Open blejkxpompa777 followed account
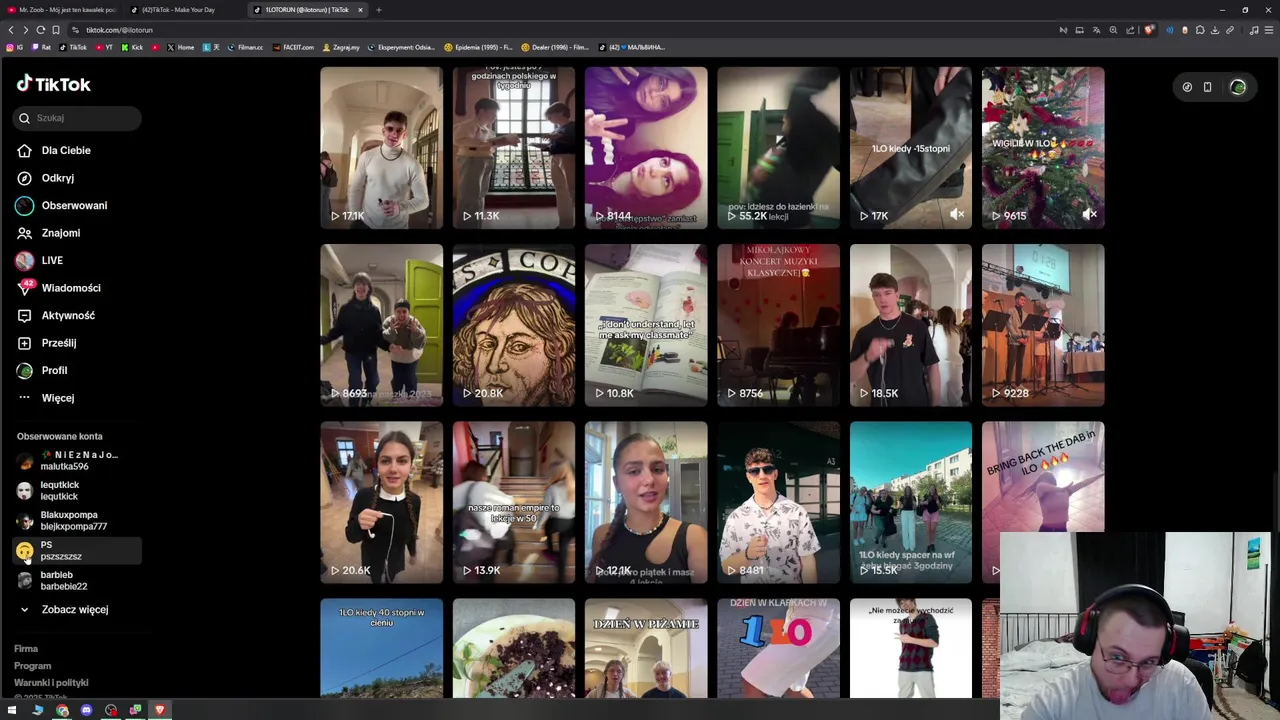Image resolution: width=1280 pixels, height=720 pixels. pyautogui.click(x=78, y=521)
